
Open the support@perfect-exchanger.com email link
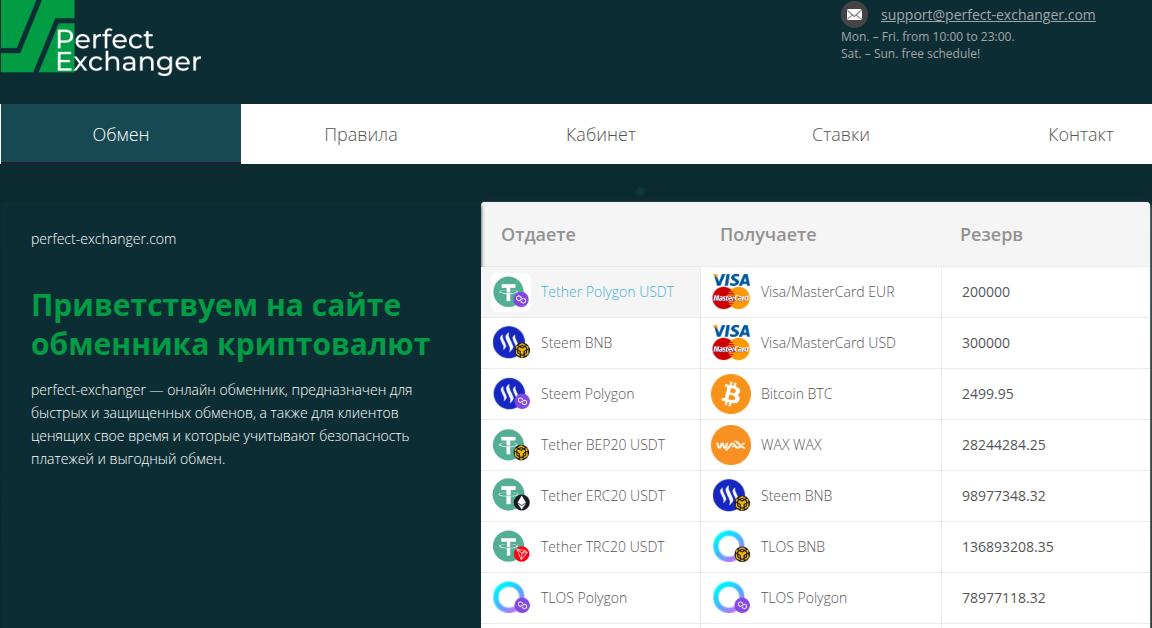[x=987, y=15]
